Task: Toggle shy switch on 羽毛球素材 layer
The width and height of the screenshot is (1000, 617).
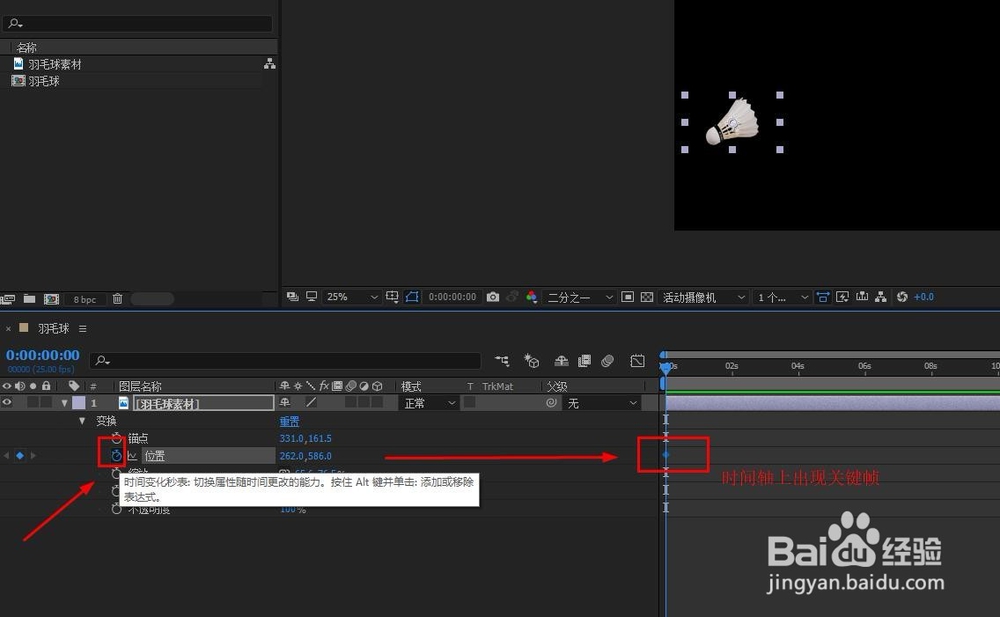Action: pos(284,403)
